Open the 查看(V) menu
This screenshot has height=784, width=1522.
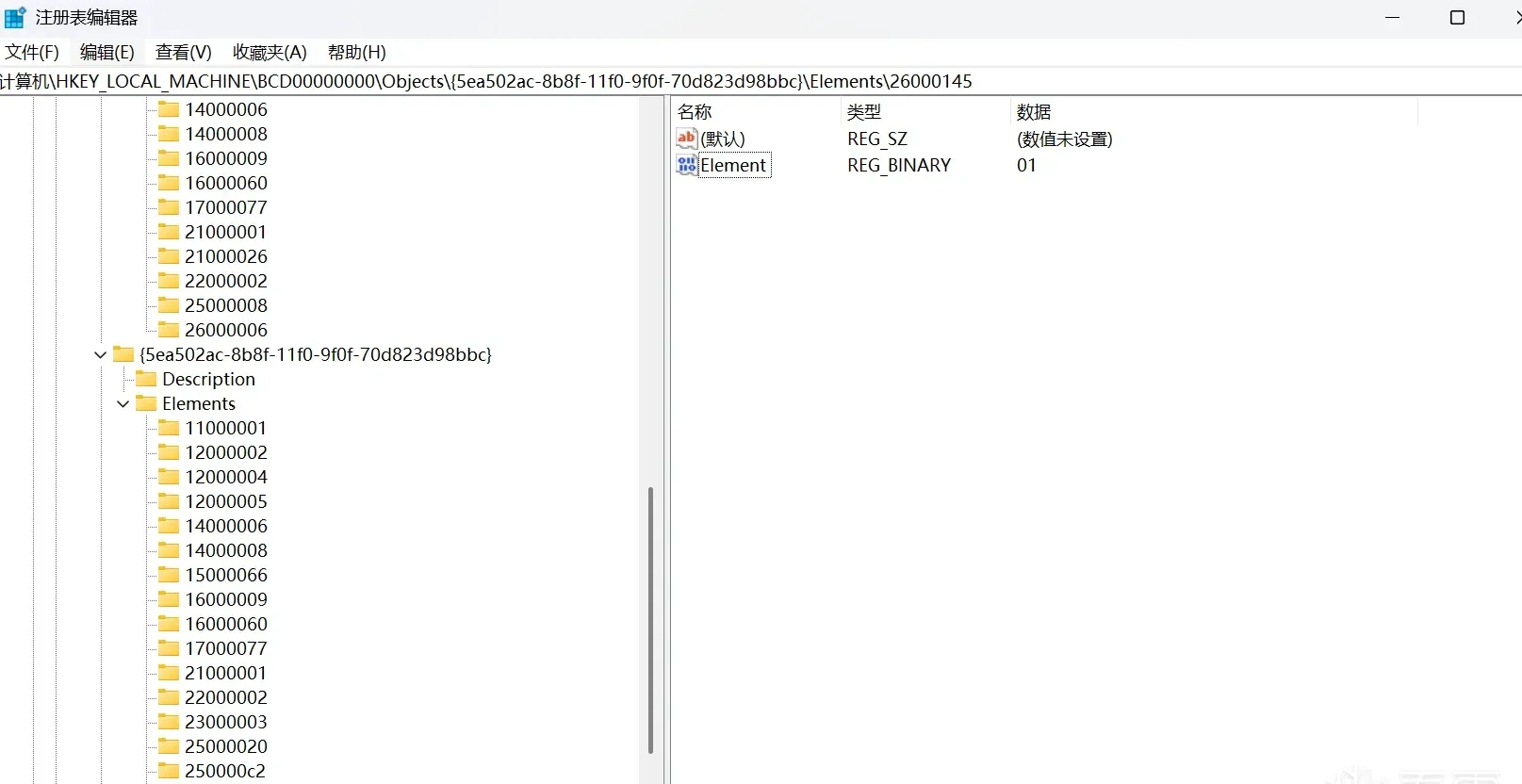(x=184, y=52)
